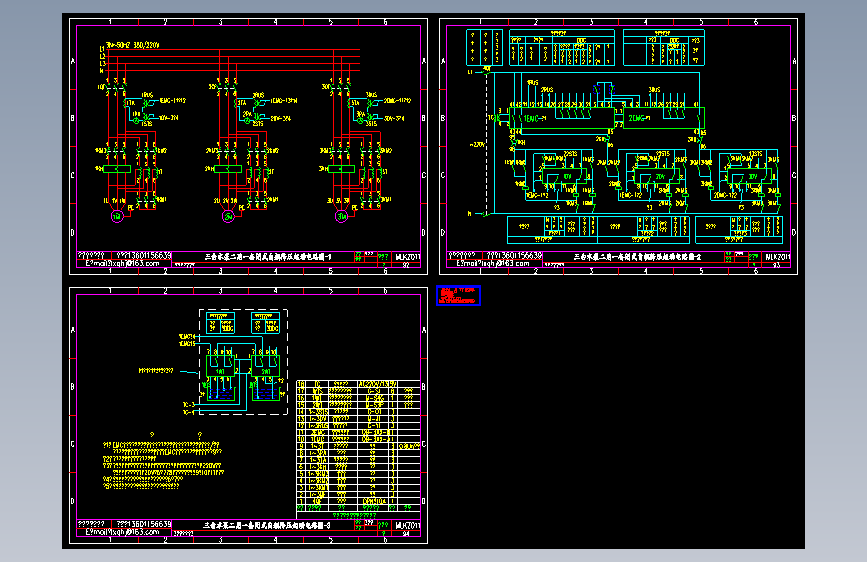This screenshot has width=867, height=562.
Task: Click the email text in sheet 94 title block
Action: (122, 532)
